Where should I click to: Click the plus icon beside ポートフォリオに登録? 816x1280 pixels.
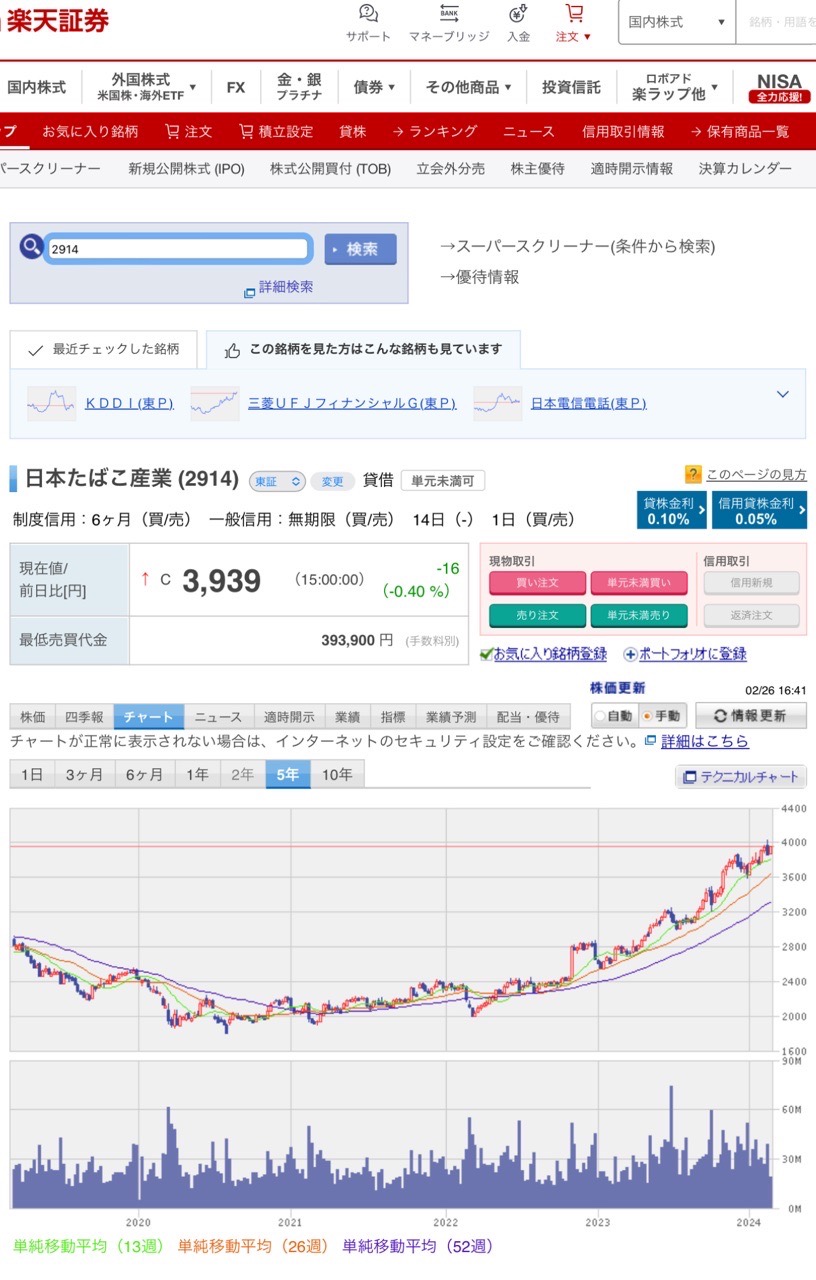click(630, 655)
